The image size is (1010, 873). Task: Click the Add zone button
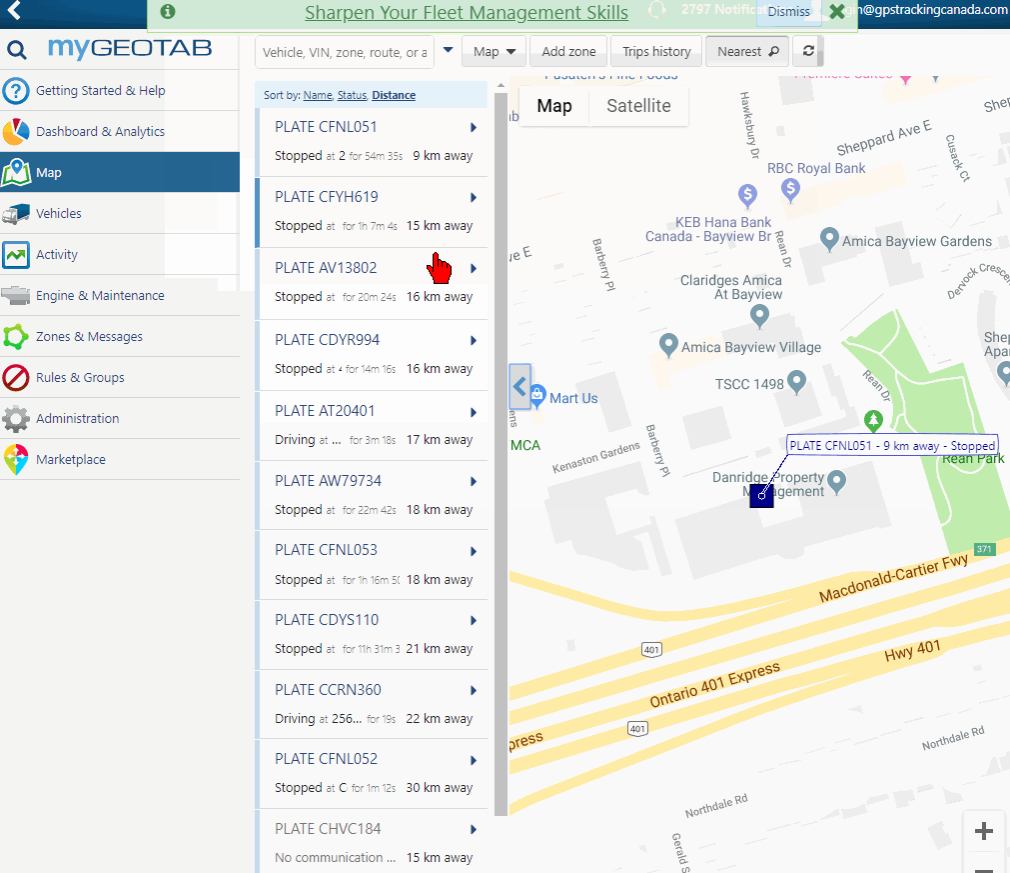569,52
